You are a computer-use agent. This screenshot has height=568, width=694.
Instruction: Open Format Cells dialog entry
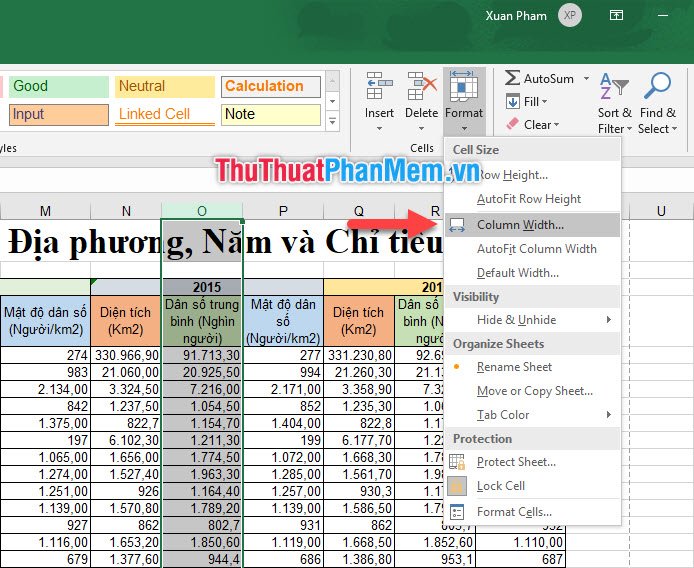coord(532,512)
